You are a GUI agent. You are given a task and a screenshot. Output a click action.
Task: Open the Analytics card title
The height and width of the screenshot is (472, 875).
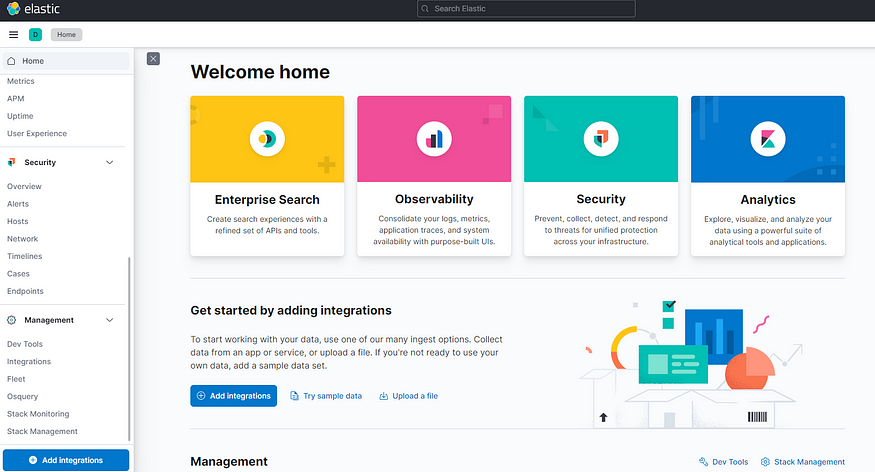(x=768, y=200)
